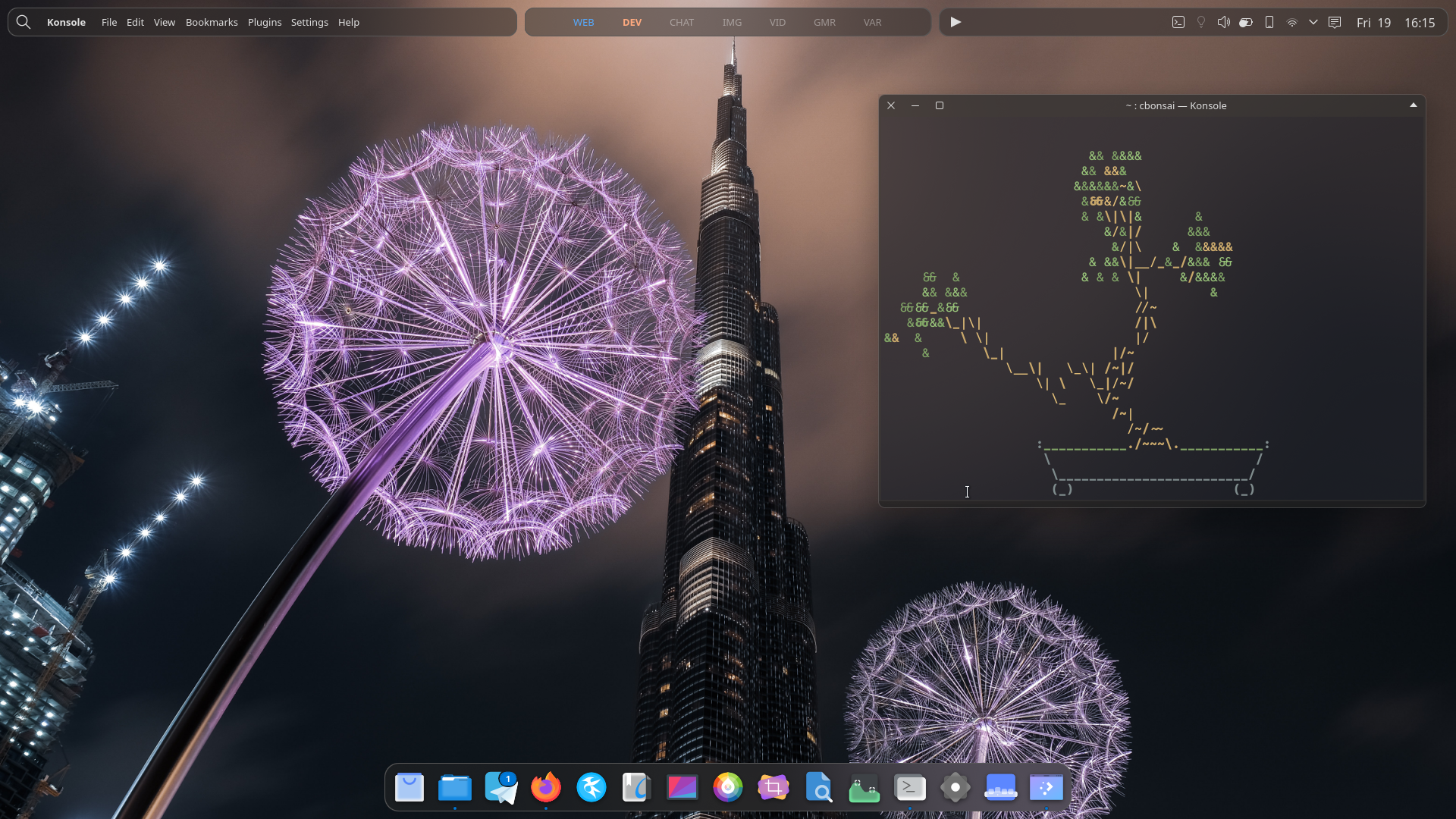Switch to the IMG virtual desktop
This screenshot has height=819, width=1456.
point(732,22)
